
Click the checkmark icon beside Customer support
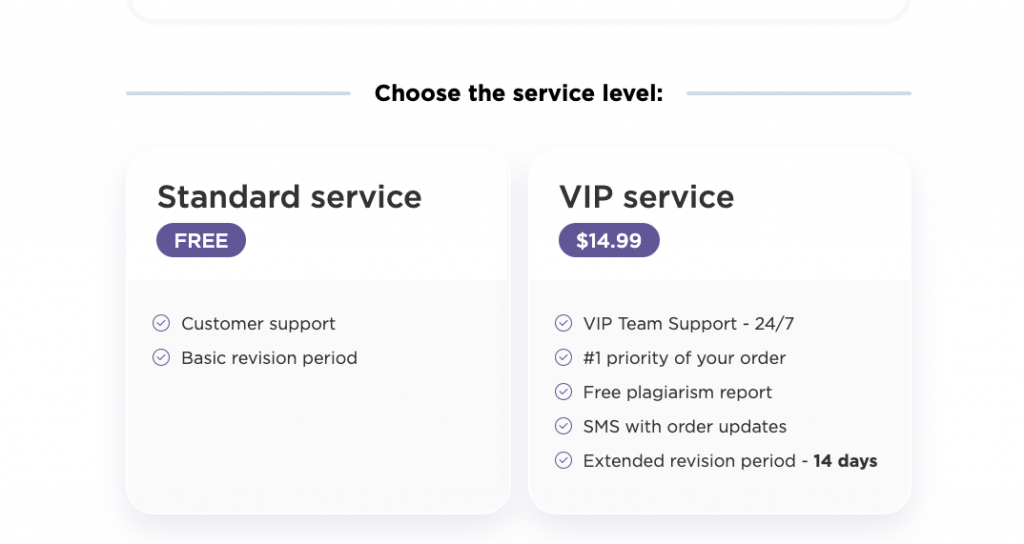pyautogui.click(x=161, y=323)
